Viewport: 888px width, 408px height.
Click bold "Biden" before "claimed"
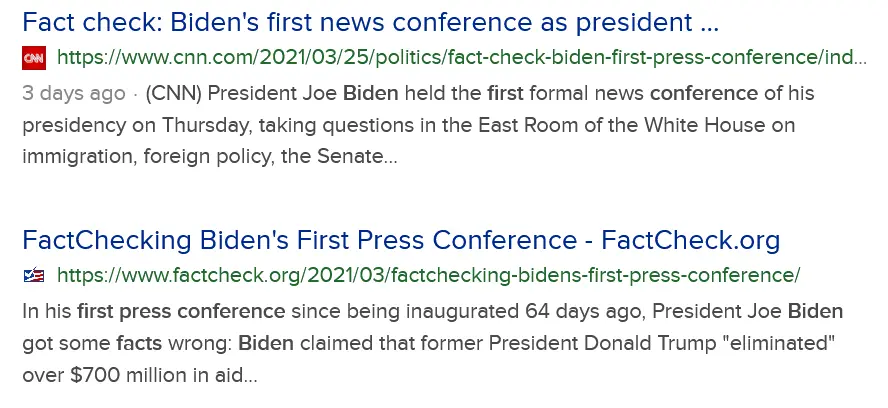pyautogui.click(x=265, y=343)
